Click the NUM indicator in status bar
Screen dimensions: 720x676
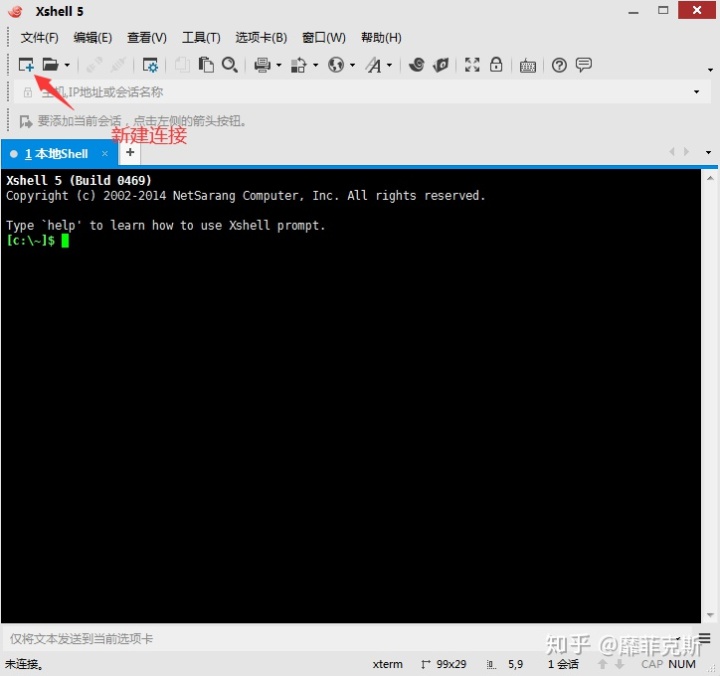682,664
